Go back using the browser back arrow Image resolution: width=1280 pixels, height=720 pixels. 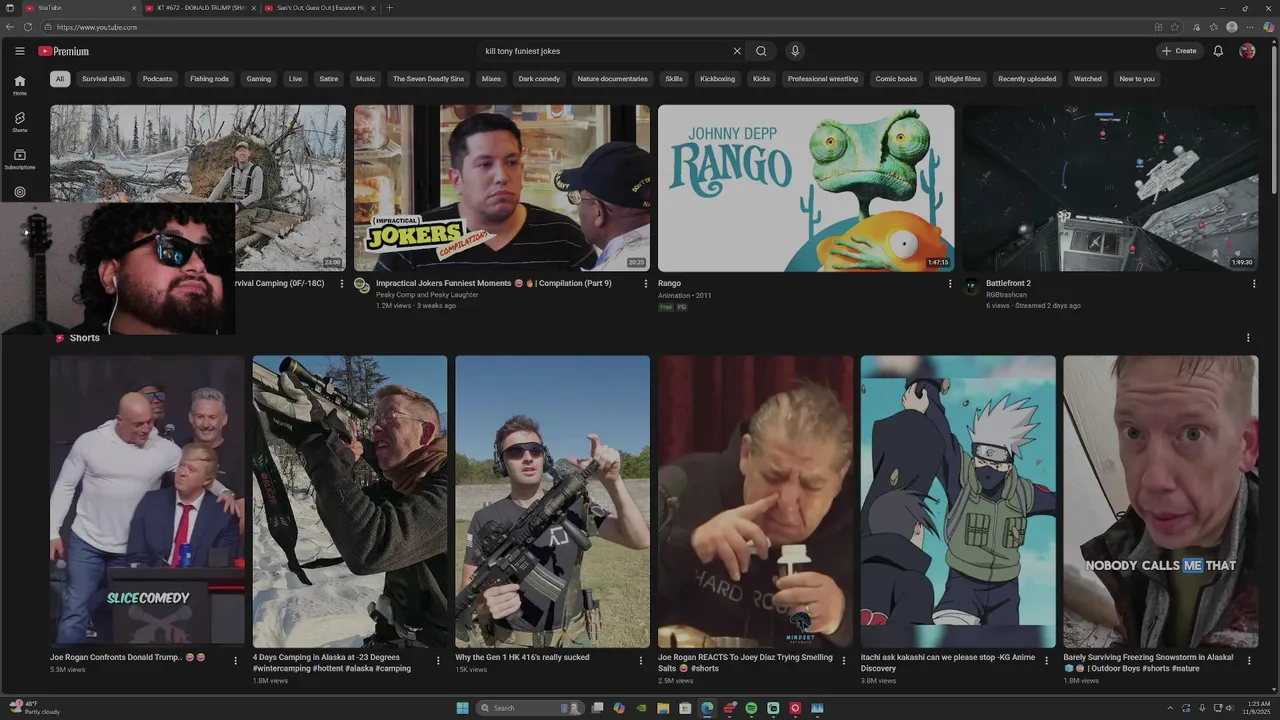[x=10, y=27]
